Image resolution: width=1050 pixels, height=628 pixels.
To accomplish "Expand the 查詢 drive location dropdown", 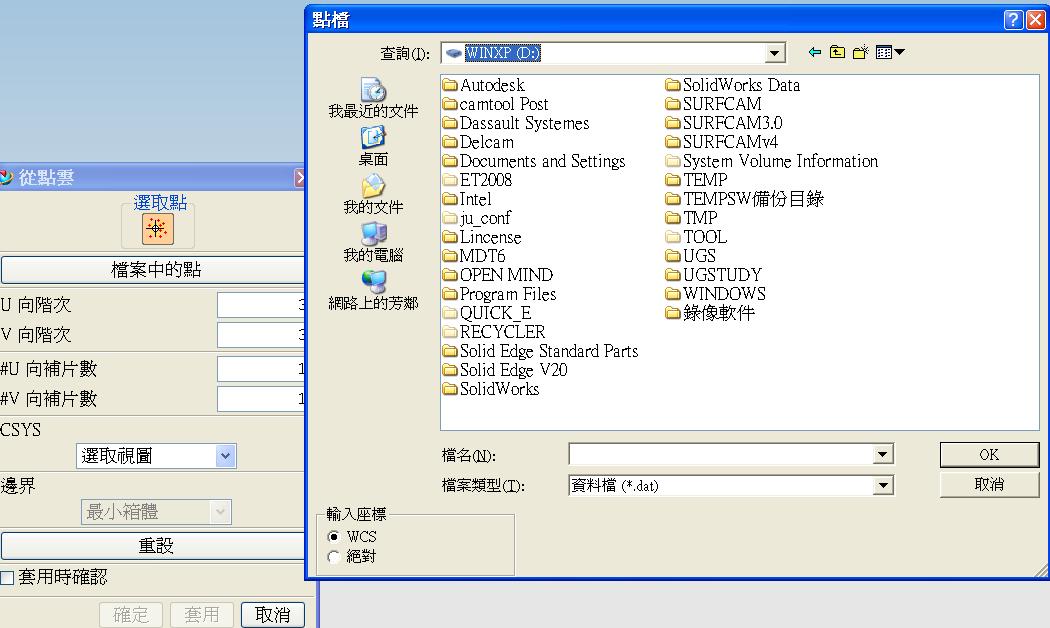I will tap(774, 53).
